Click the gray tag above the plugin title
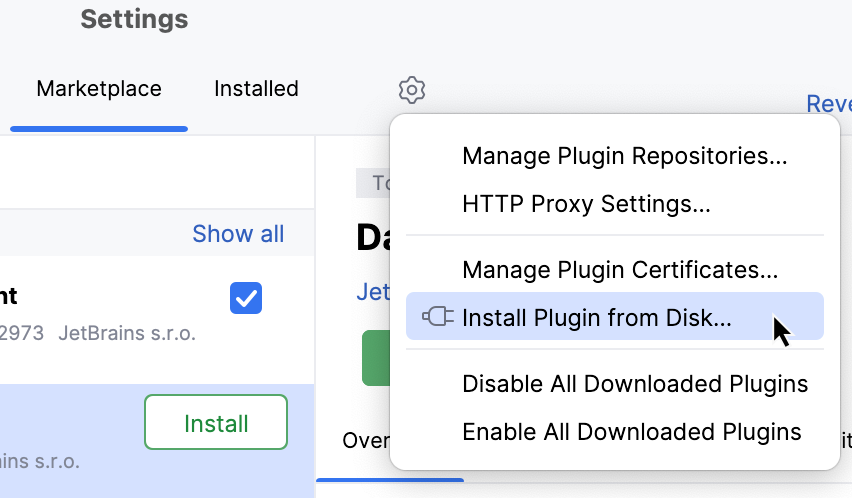Viewport: 852px width, 498px height. [x=373, y=183]
